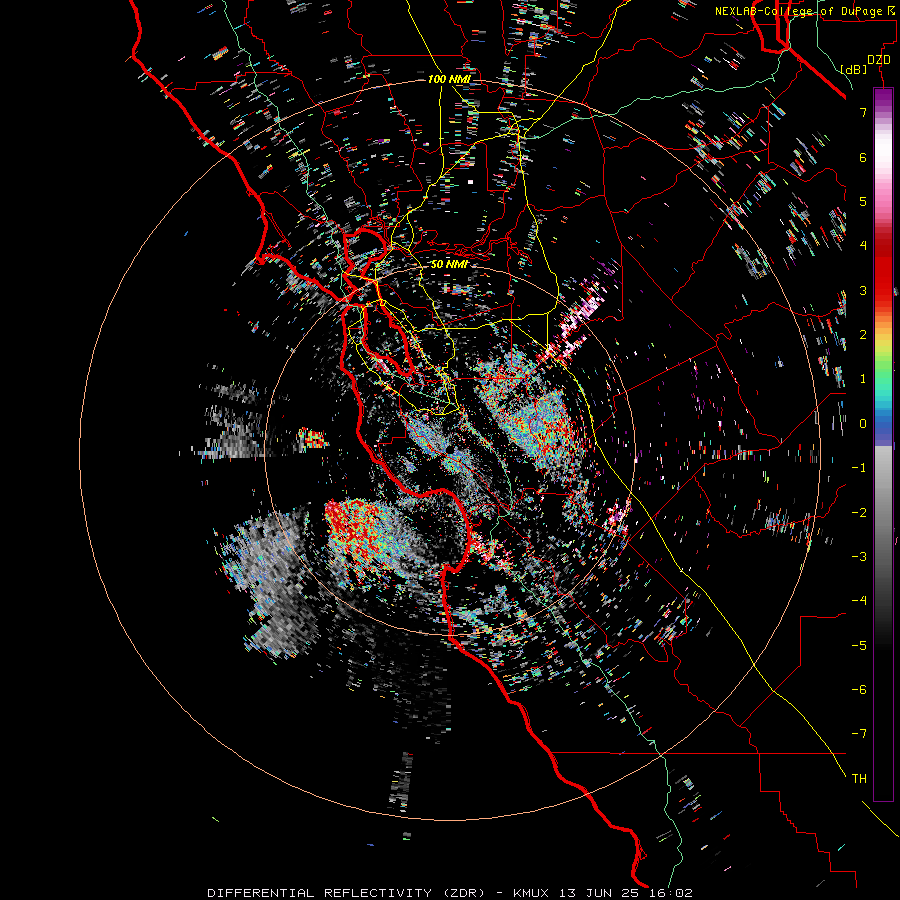Click the "-3" tick label on color scale

(x=859, y=557)
